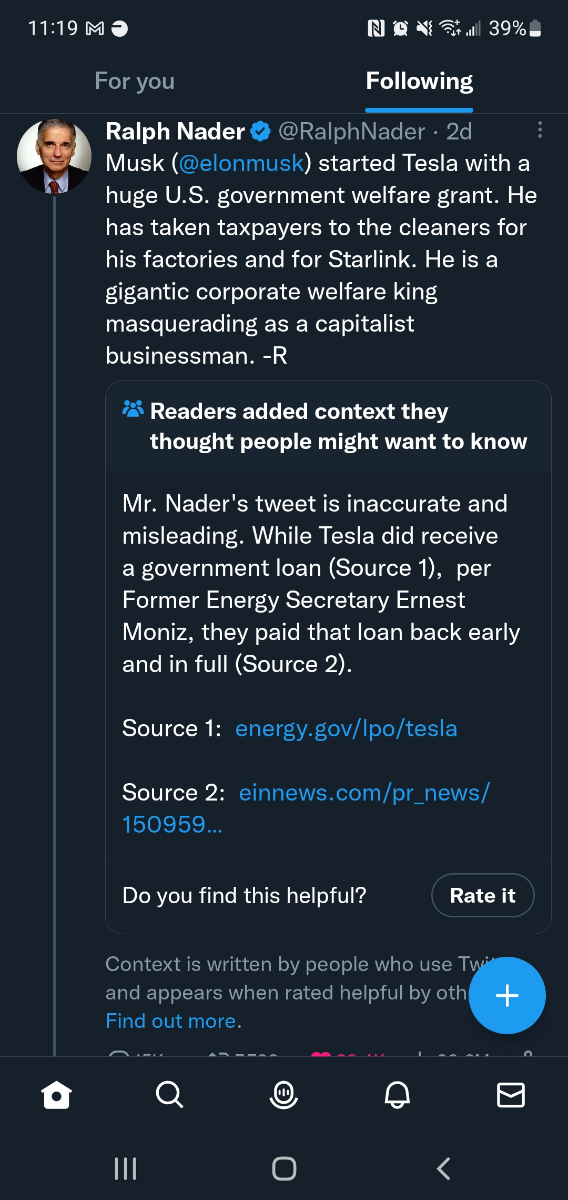This screenshot has width=568, height=1200.
Task: Tap the compose new tweet plus button
Action: click(x=507, y=995)
